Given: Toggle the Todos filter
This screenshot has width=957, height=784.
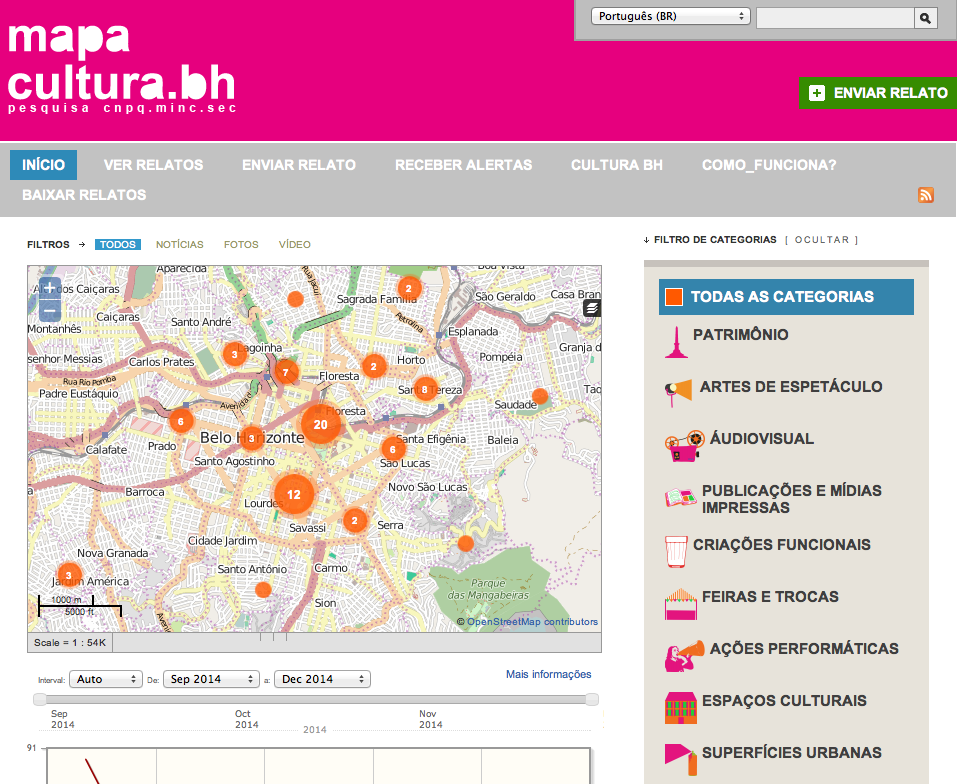Looking at the screenshot, I should point(118,245).
